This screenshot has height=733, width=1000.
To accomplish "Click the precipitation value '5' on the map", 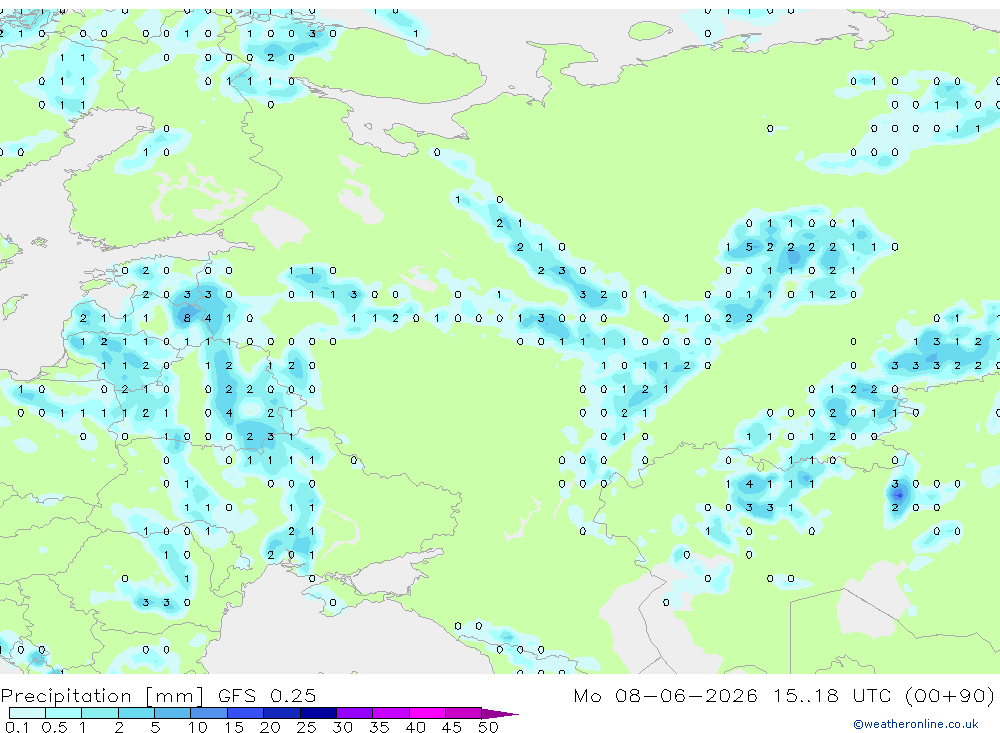I will (x=749, y=247).
